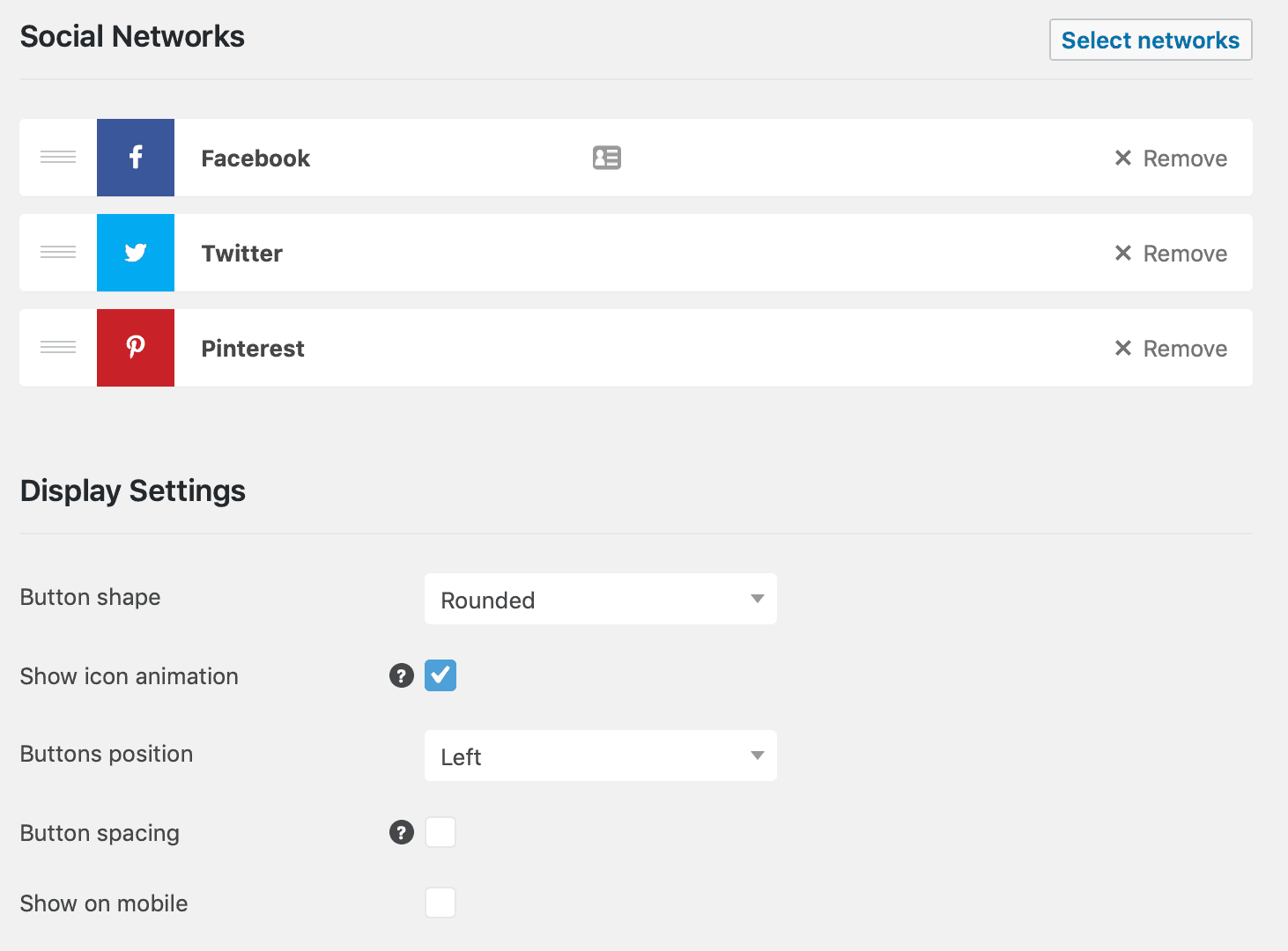Screen dimensions: 1288x951
Task: Click the X icon on the Facebook row
Action: (1123, 158)
